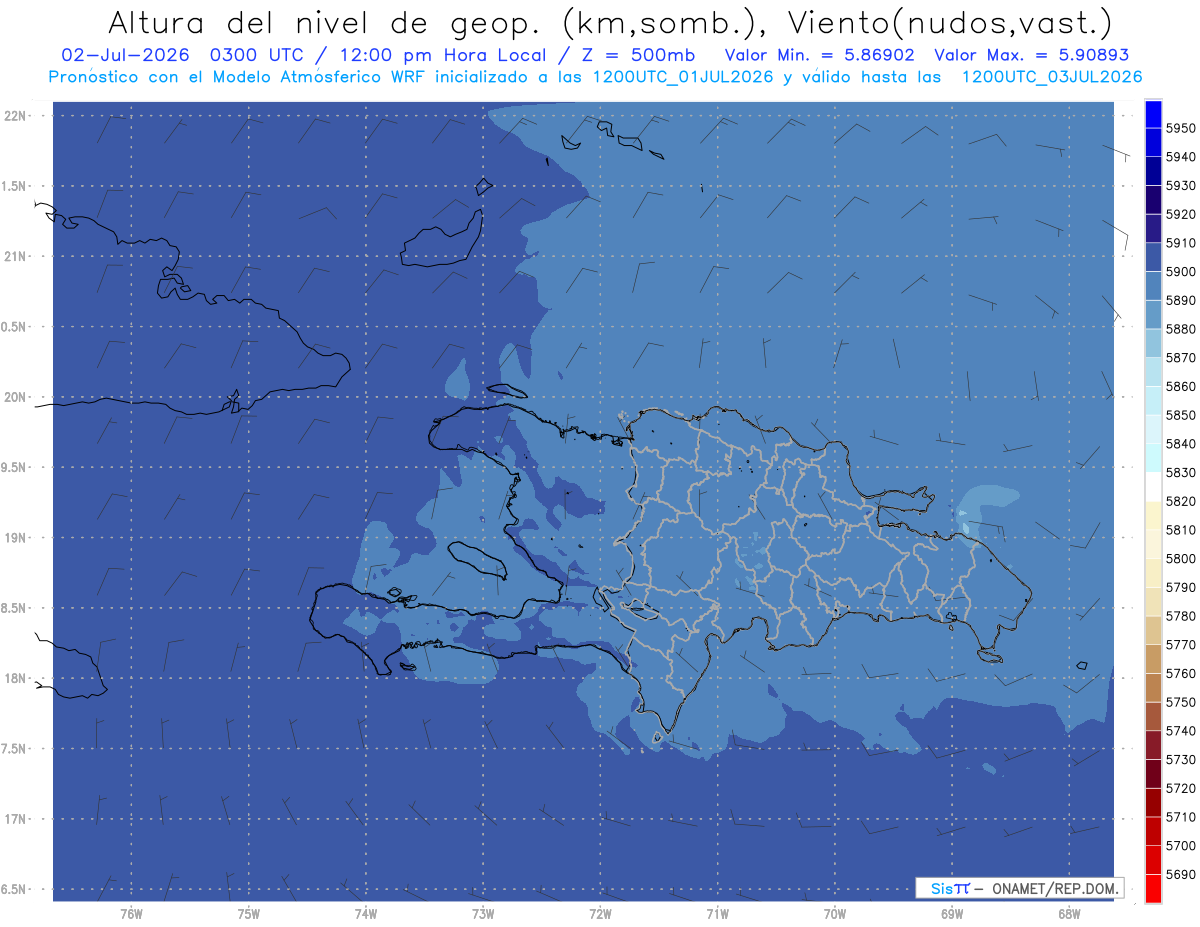
Task: Pick the tan legend swatch between 5760 and 5770
Action: click(1152, 660)
